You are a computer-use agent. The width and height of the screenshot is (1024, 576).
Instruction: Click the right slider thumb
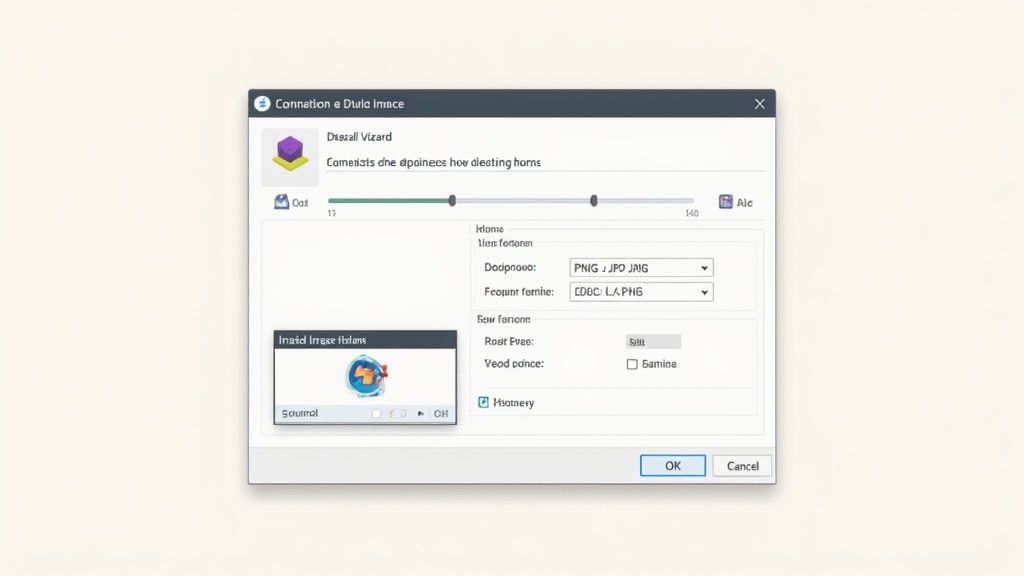pyautogui.click(x=593, y=200)
